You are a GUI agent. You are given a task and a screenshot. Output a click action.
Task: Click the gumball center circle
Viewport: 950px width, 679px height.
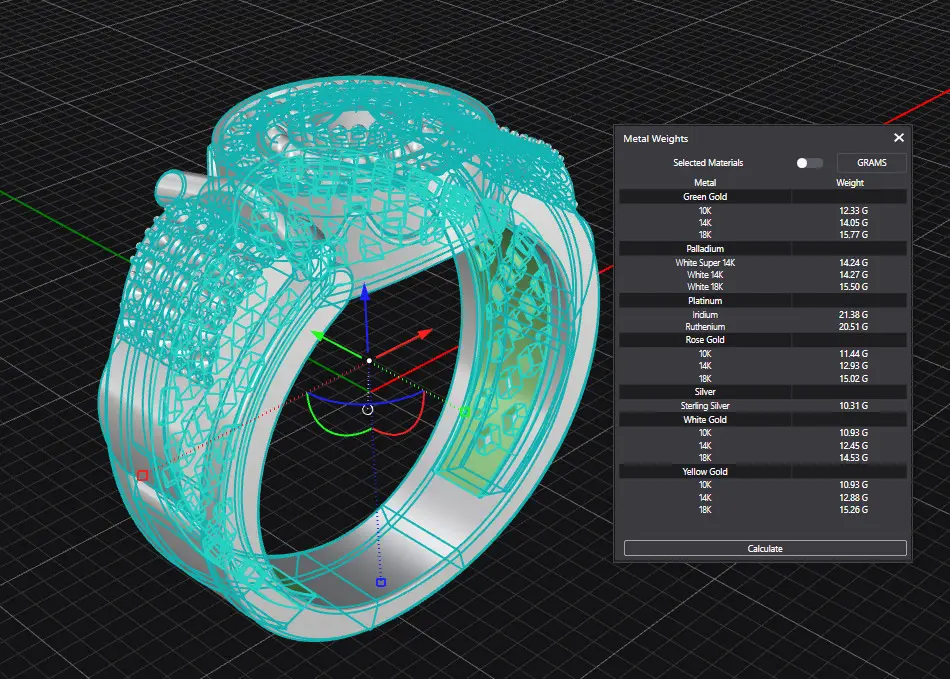[x=367, y=409]
